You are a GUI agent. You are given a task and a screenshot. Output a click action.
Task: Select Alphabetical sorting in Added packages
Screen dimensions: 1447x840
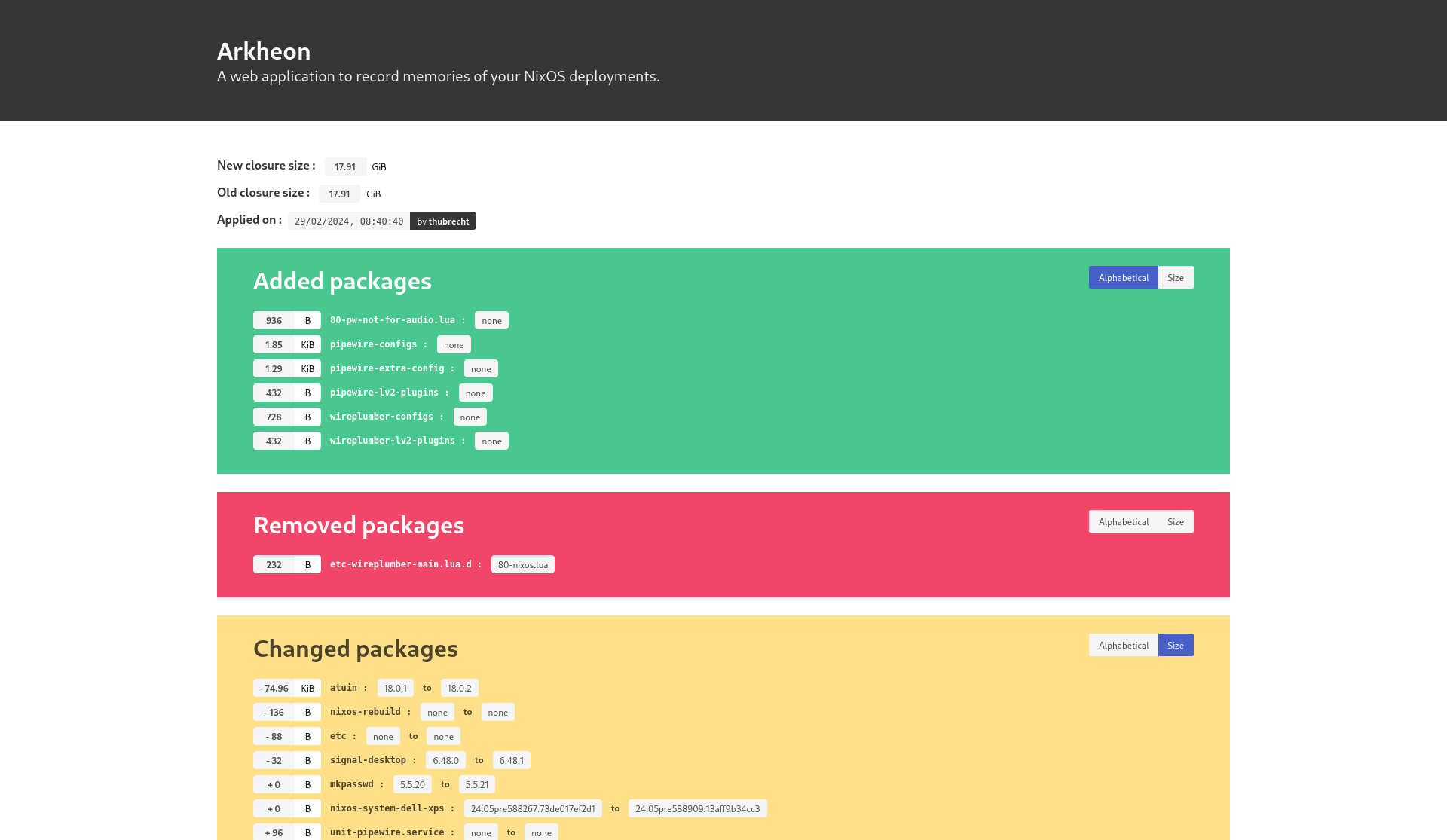click(x=1123, y=277)
